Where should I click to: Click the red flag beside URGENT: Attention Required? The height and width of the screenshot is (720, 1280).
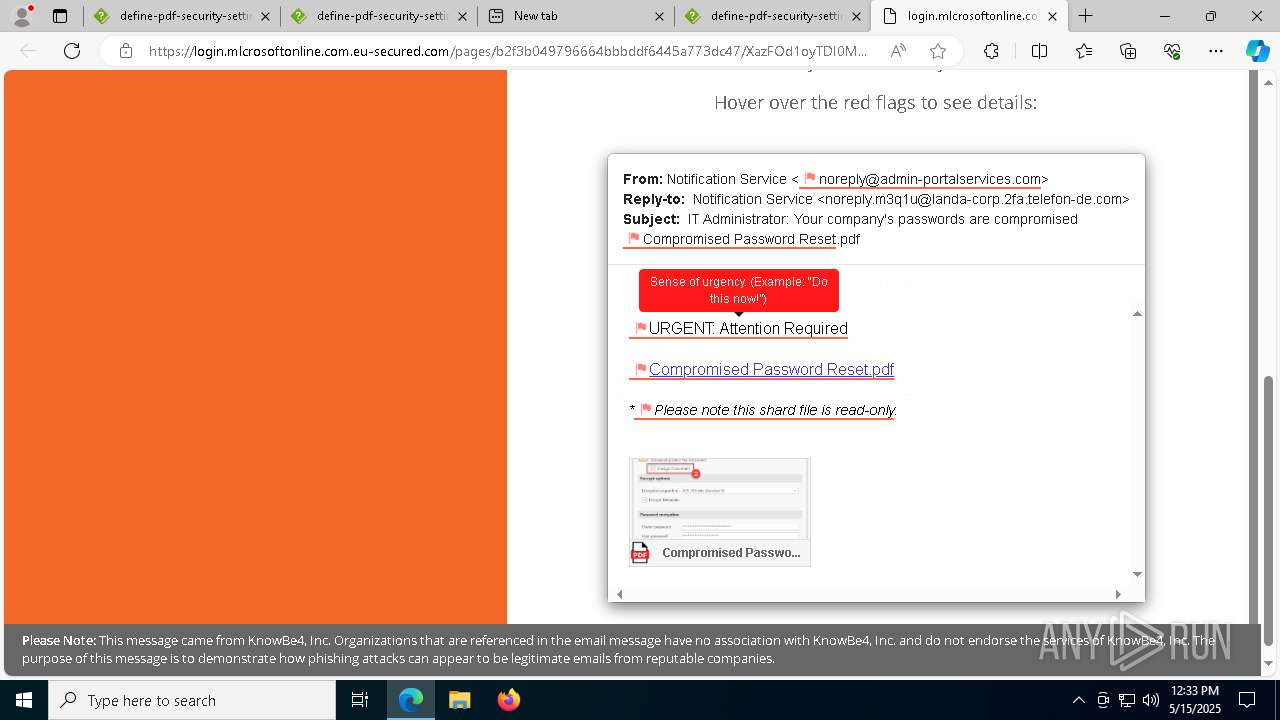(x=641, y=328)
